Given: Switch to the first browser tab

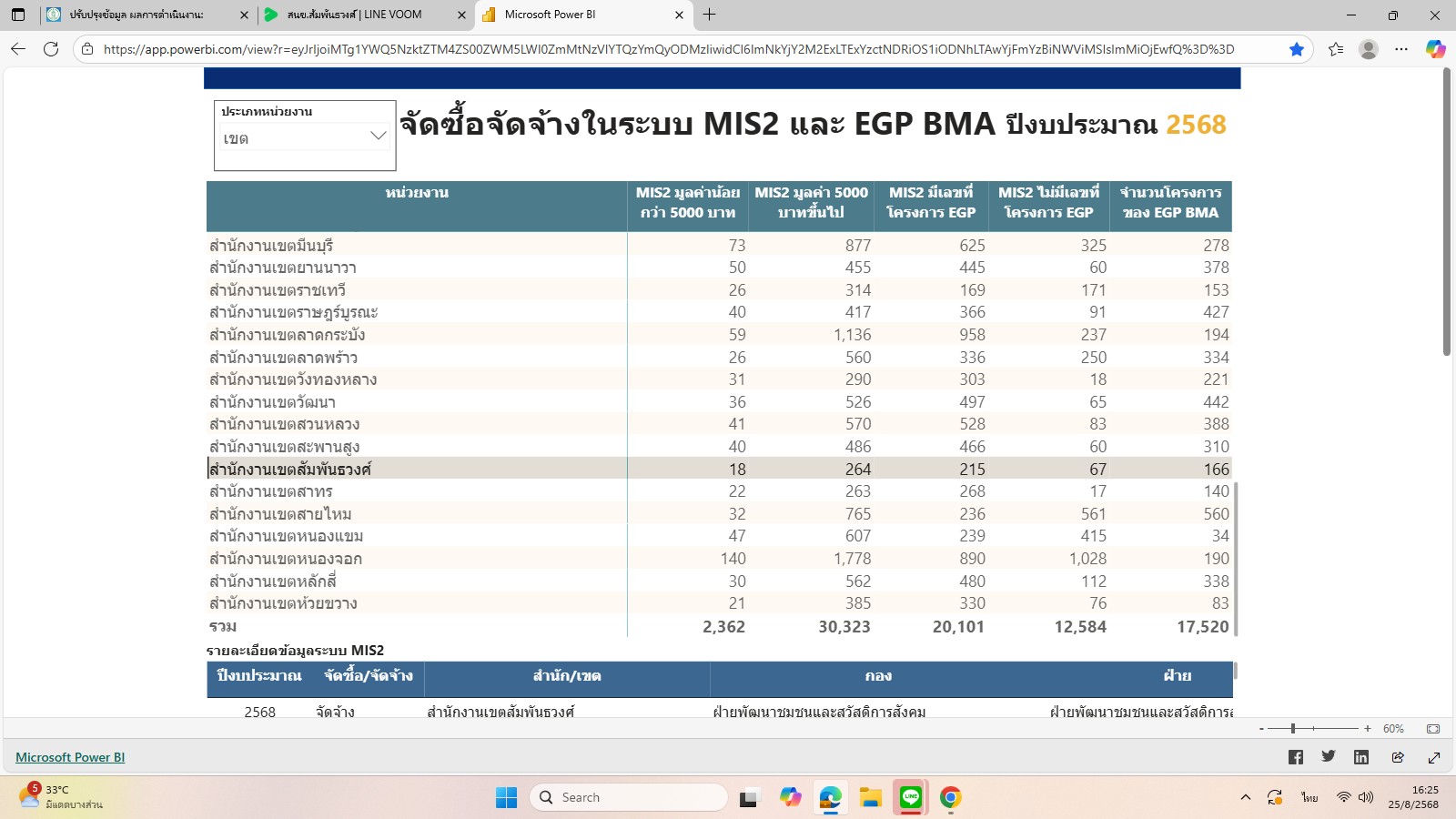Looking at the screenshot, I should coord(147,15).
